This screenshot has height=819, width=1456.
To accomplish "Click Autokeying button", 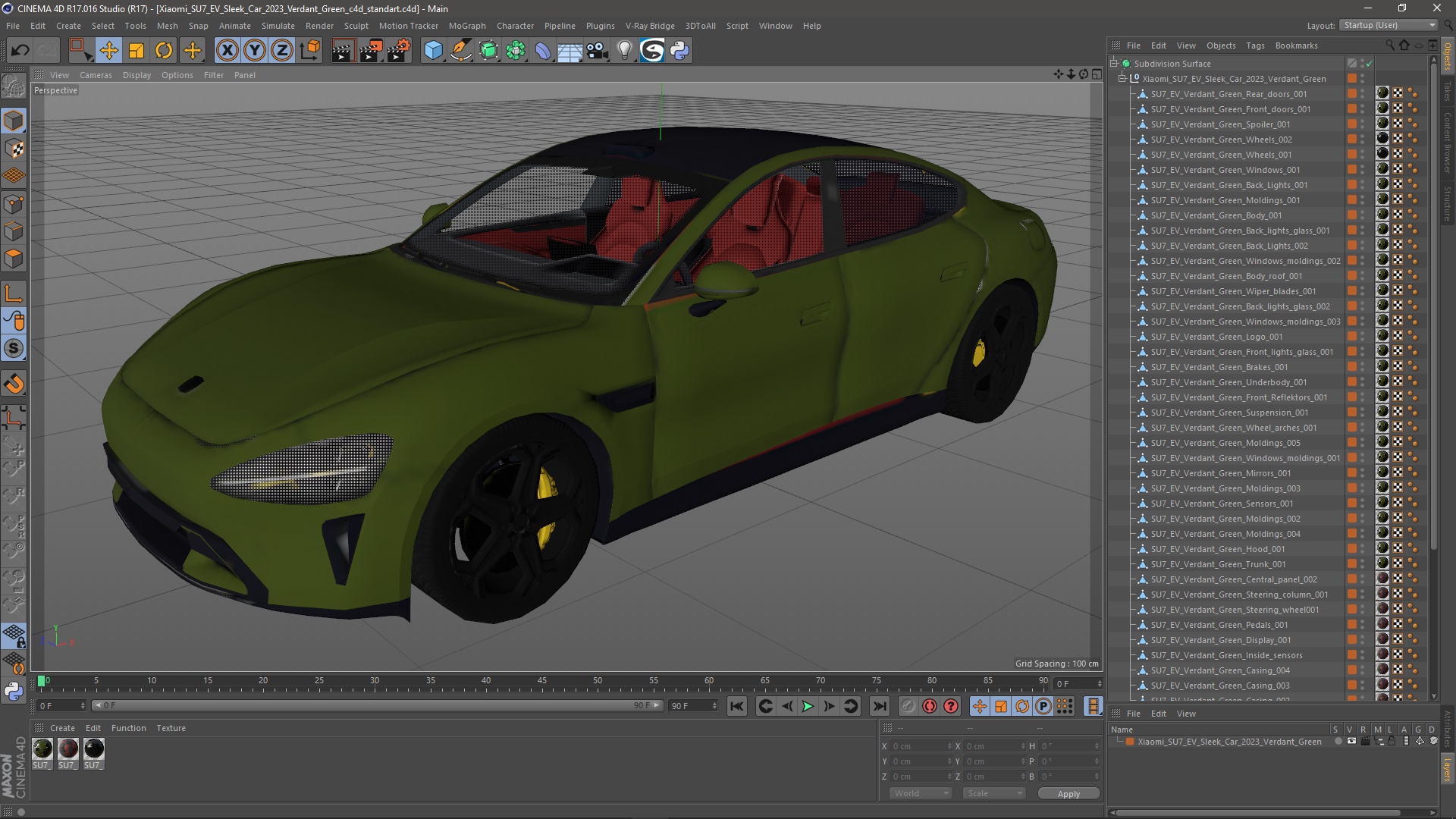I will coord(930,707).
